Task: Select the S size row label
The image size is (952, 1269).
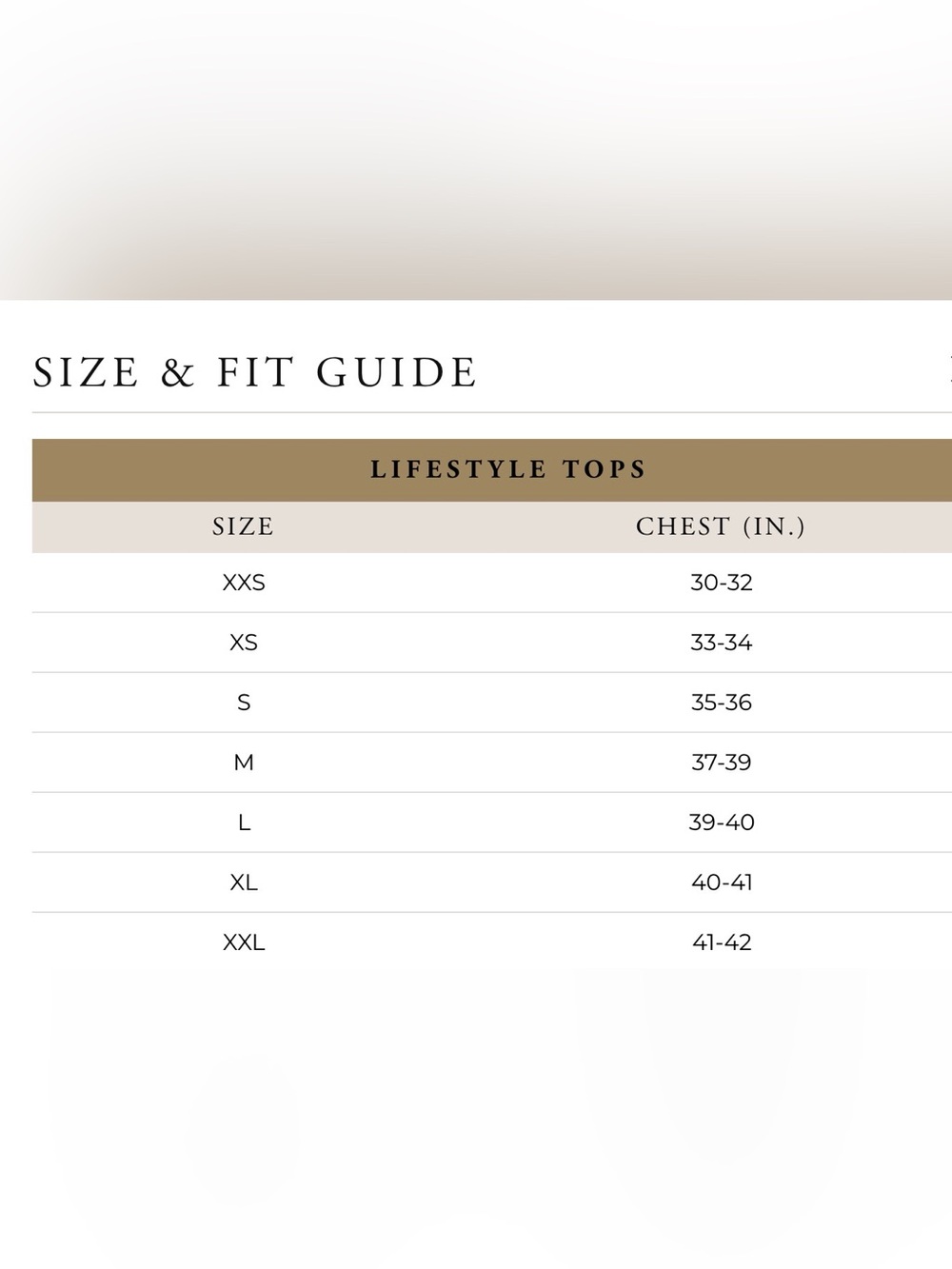Action: (244, 703)
